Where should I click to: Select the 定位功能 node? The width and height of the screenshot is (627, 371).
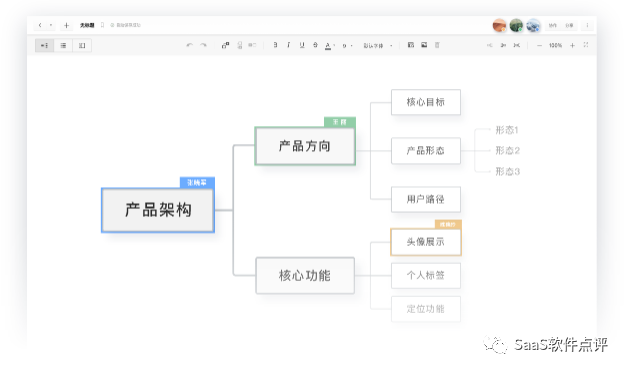[426, 309]
